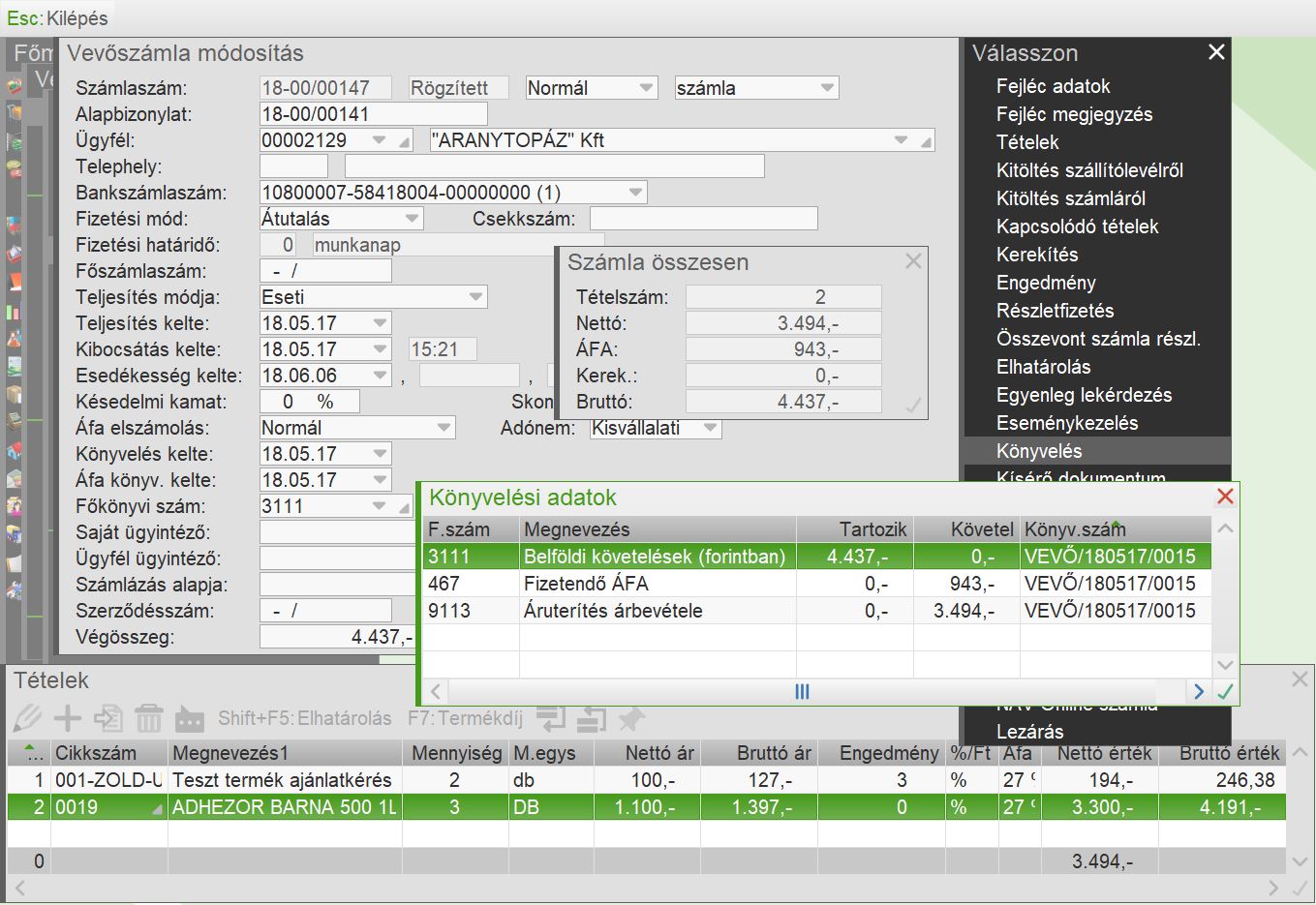Click the pencil edit icon in Tételek toolbar

click(27, 718)
